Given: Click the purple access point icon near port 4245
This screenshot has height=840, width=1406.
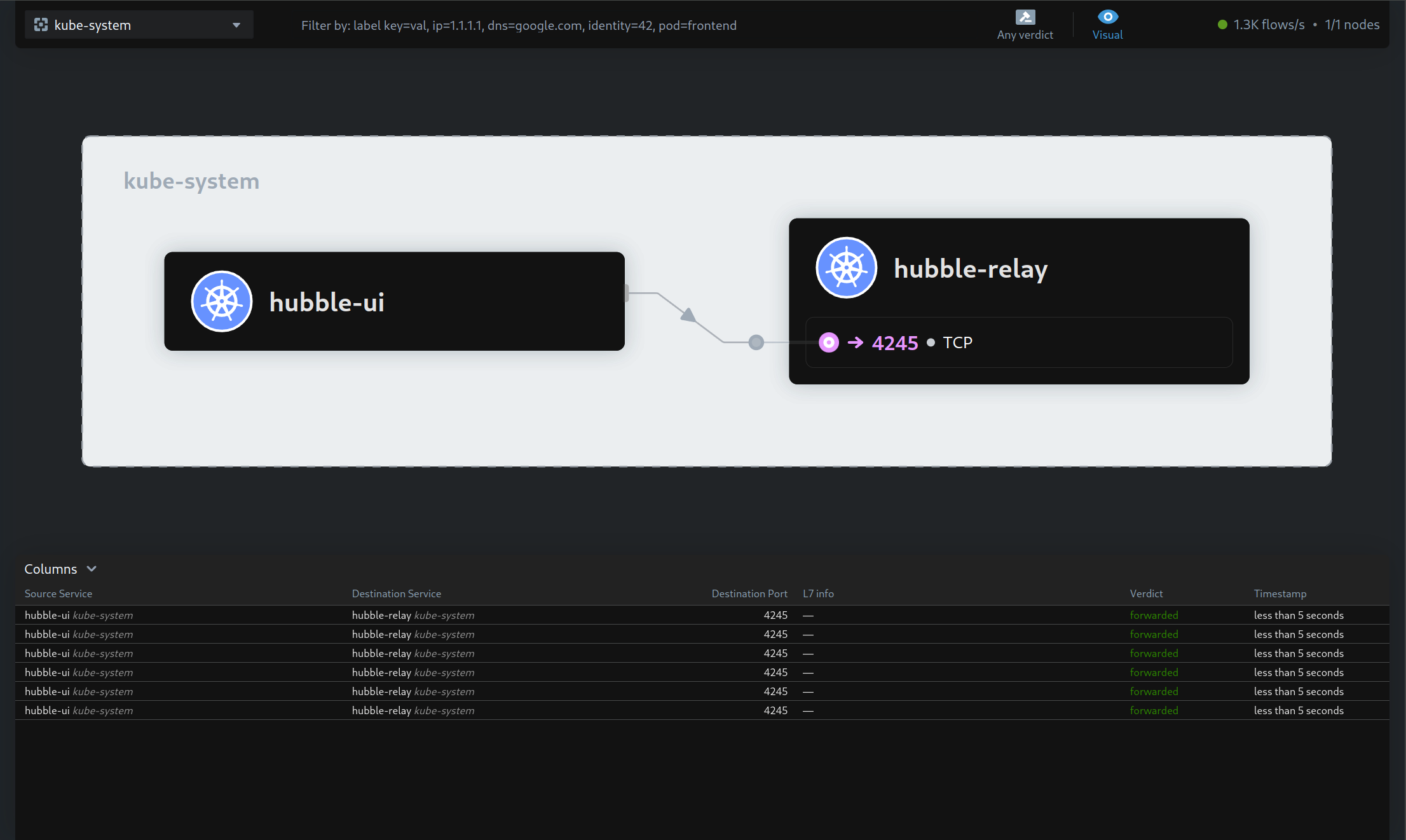Looking at the screenshot, I should (829, 342).
